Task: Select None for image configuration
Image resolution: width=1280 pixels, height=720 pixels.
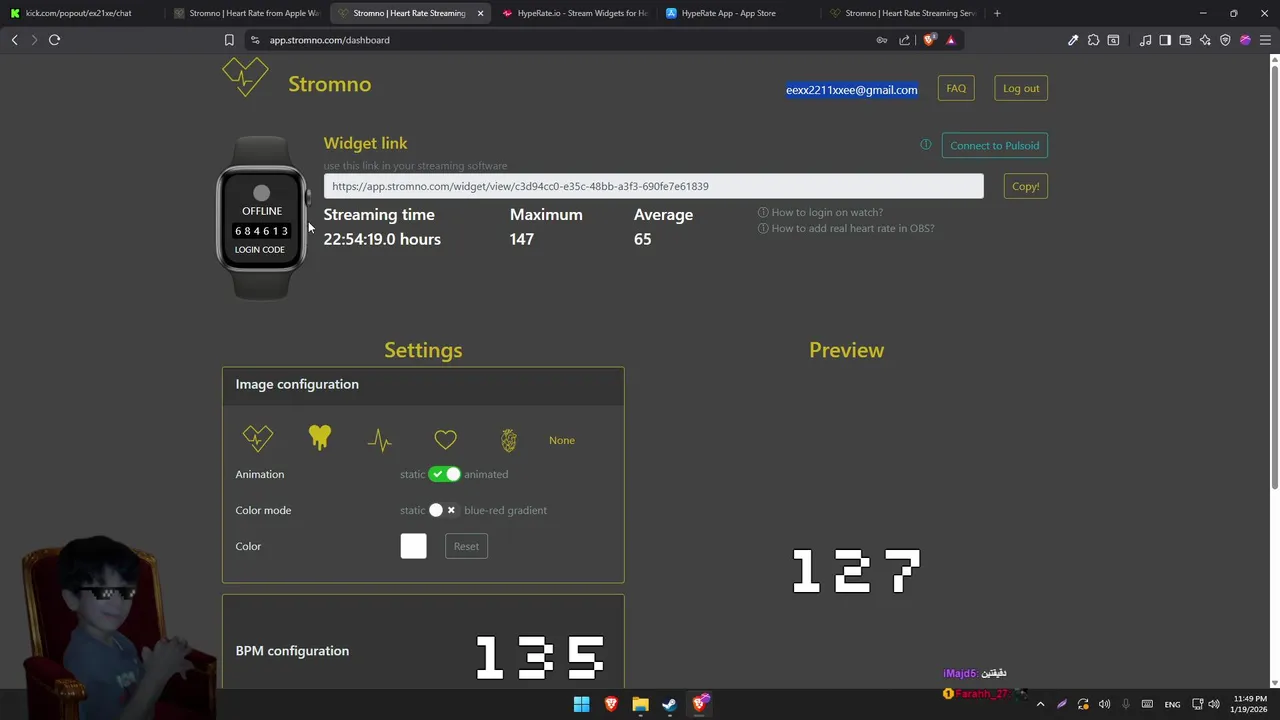Action: click(562, 440)
